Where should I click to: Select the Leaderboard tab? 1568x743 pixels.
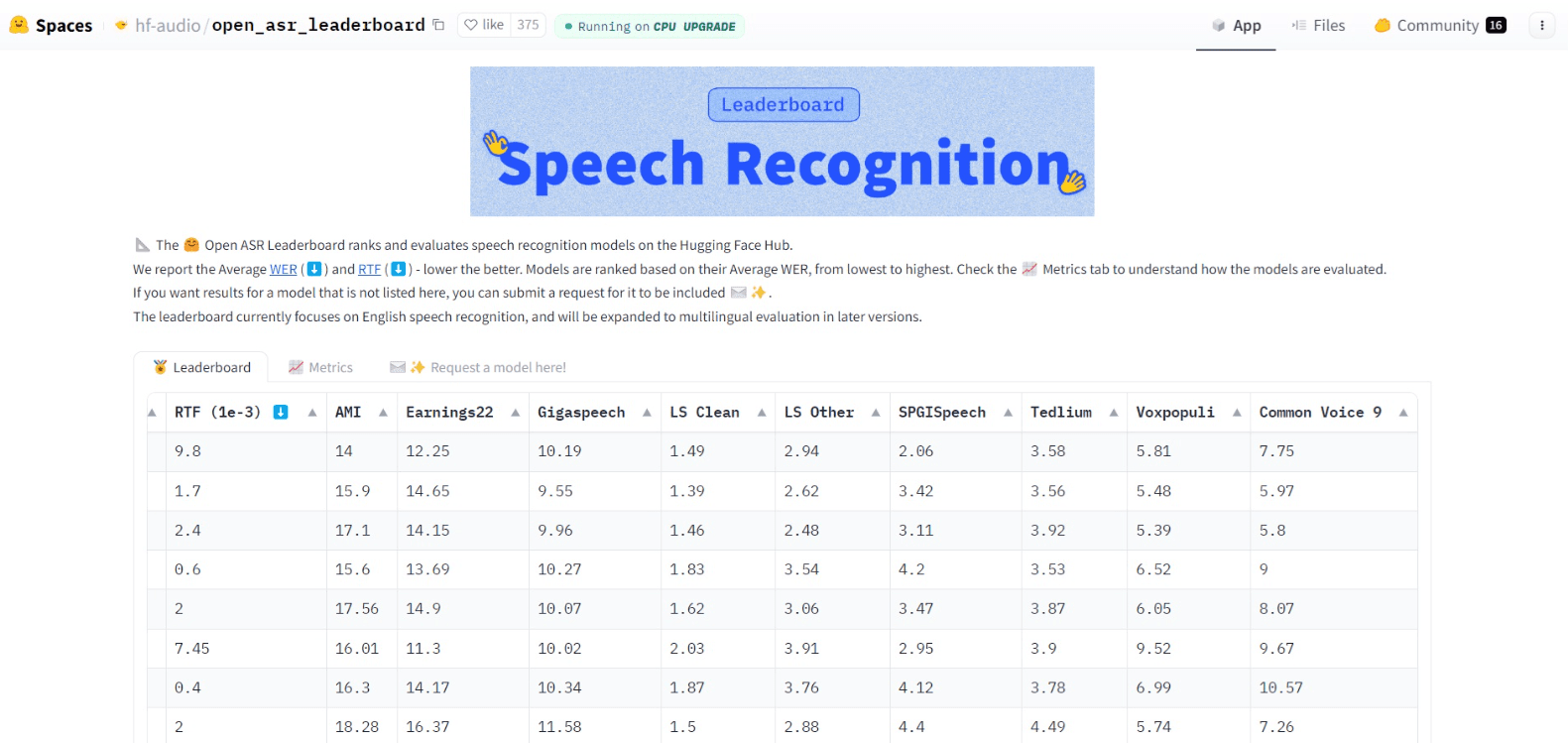[201, 367]
